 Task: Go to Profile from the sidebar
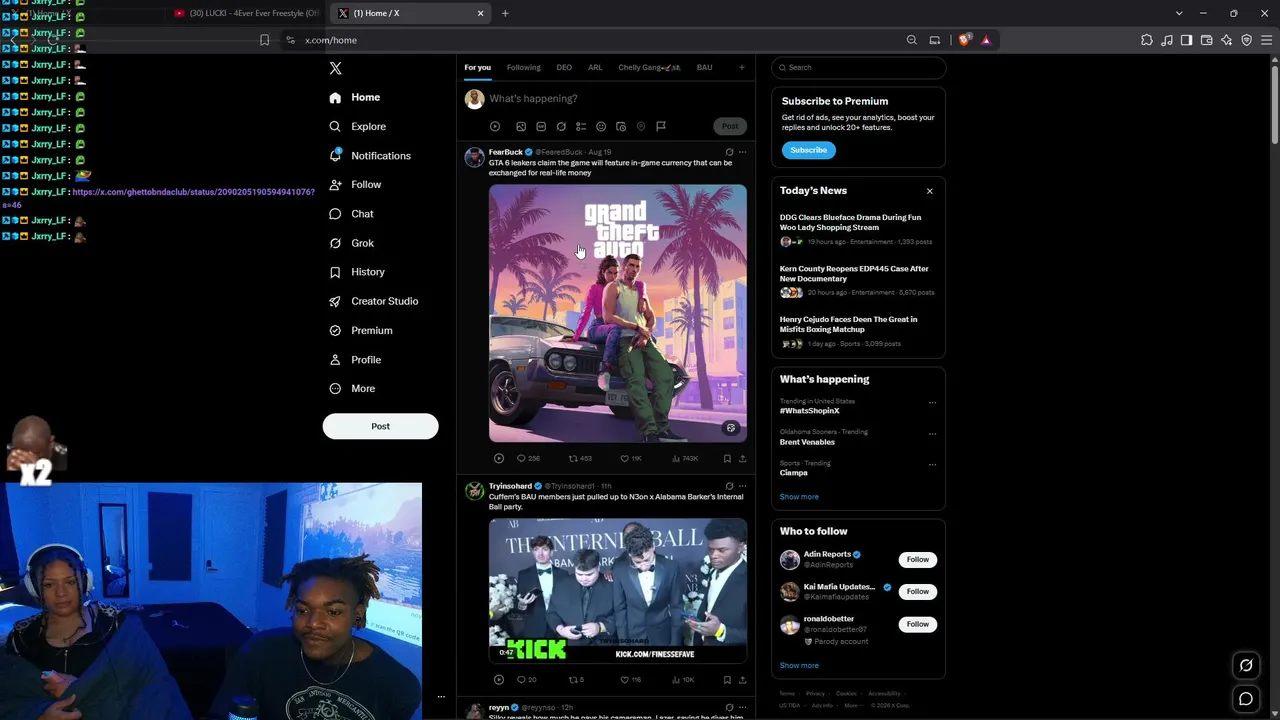click(355, 360)
